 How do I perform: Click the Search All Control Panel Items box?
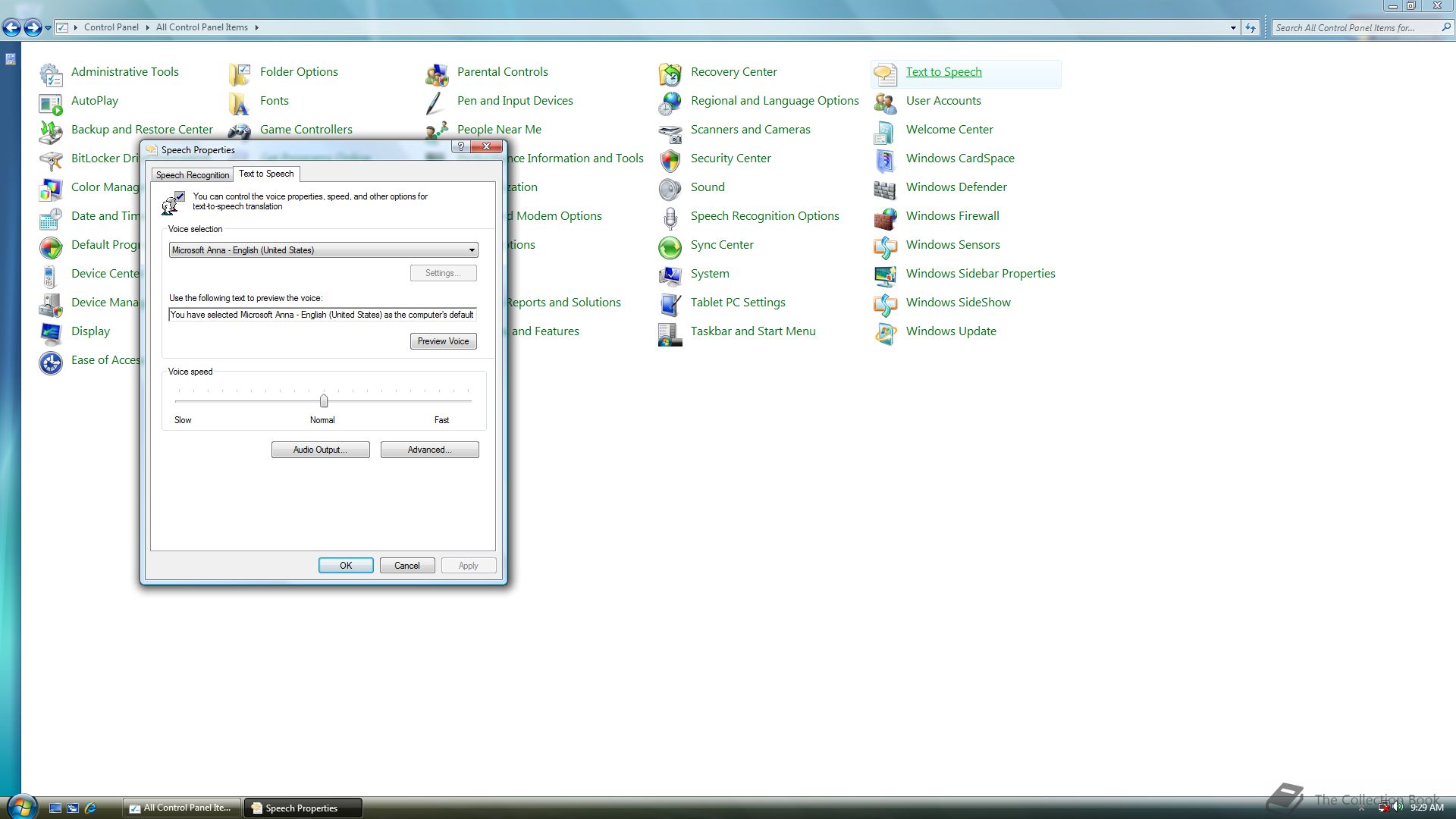tap(1355, 28)
